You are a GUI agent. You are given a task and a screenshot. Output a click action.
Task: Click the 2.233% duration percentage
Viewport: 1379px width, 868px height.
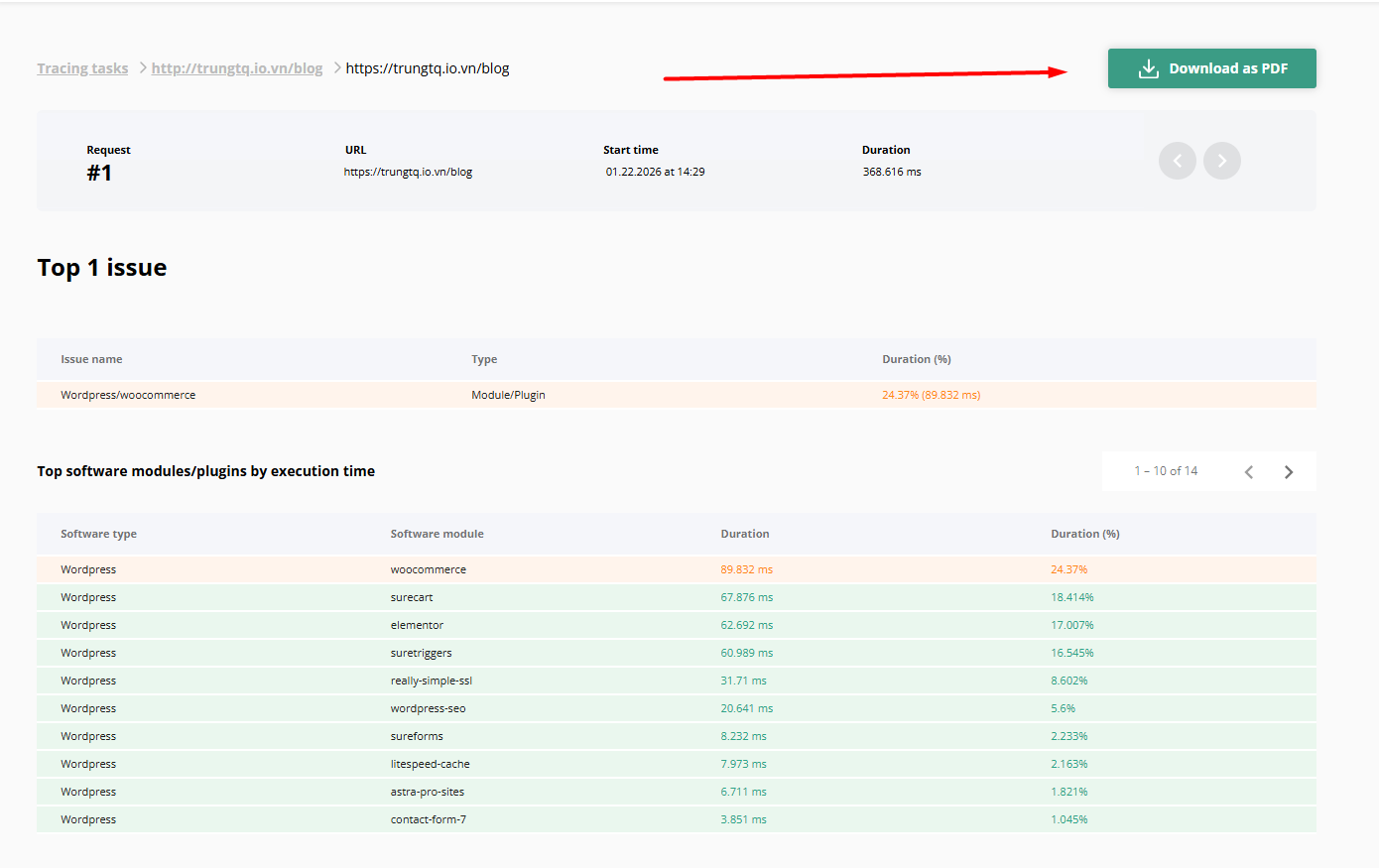(1069, 736)
